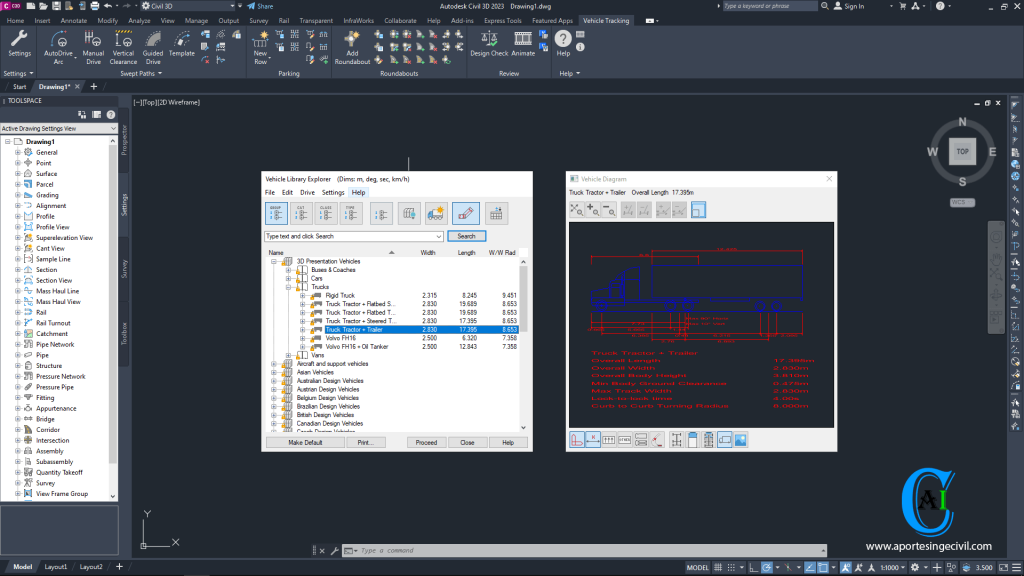
Task: Click the Search button
Action: [466, 236]
